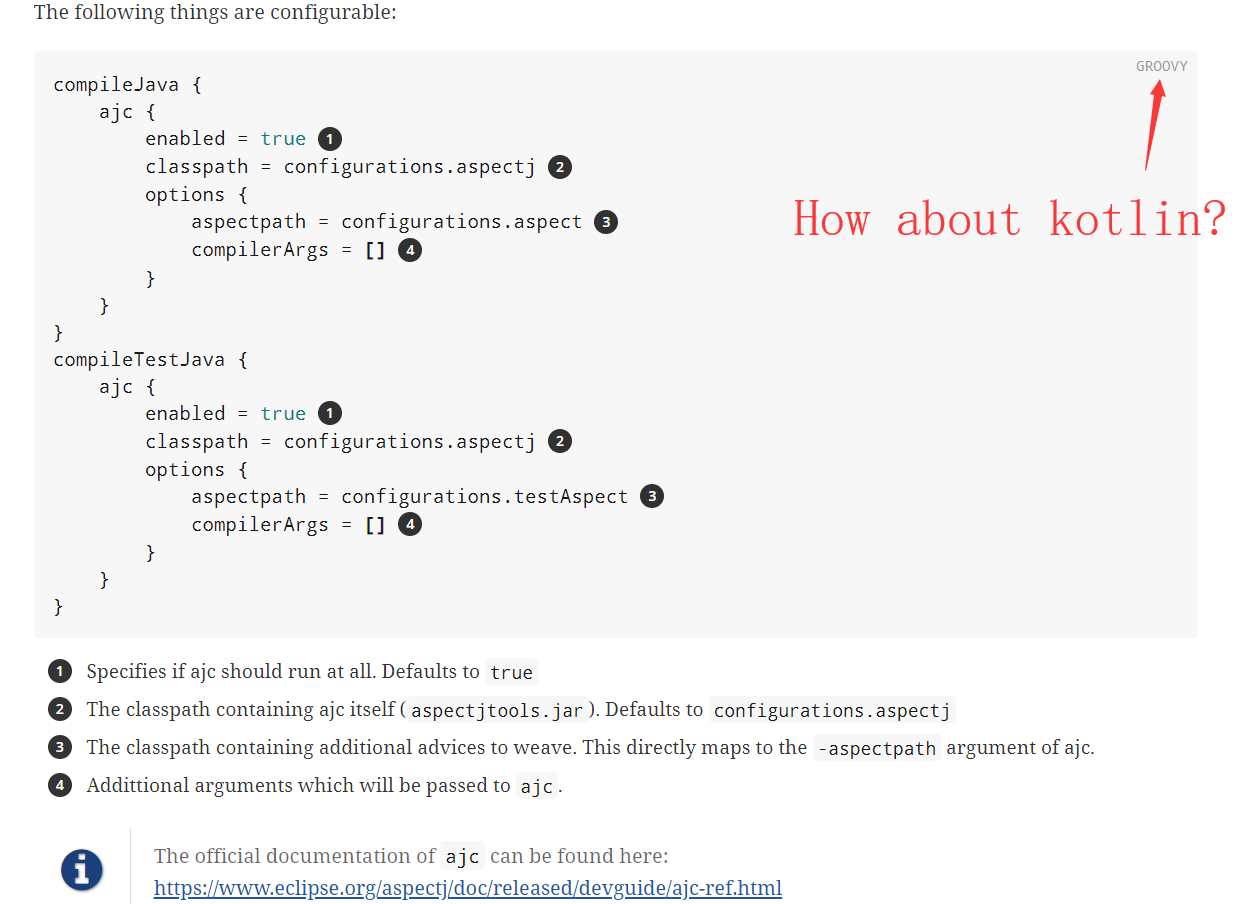The width and height of the screenshot is (1253, 904).
Task: Click numbered badge 4 before additional arguments explanation
Action: (x=60, y=785)
